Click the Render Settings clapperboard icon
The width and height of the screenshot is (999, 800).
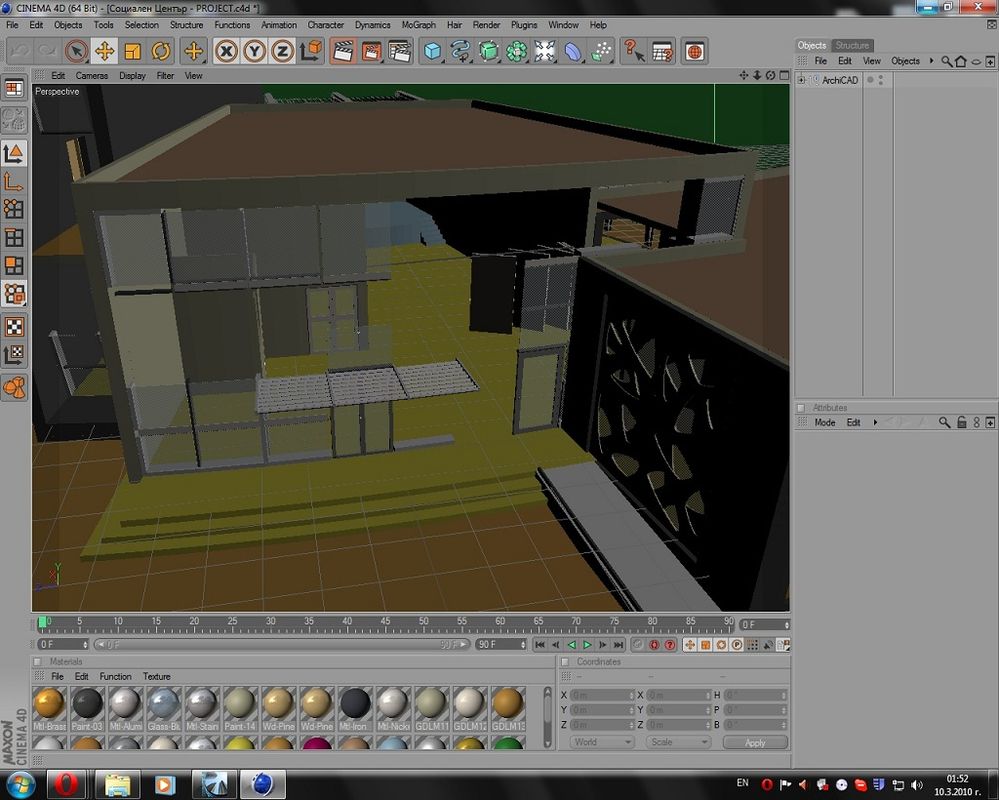399,50
